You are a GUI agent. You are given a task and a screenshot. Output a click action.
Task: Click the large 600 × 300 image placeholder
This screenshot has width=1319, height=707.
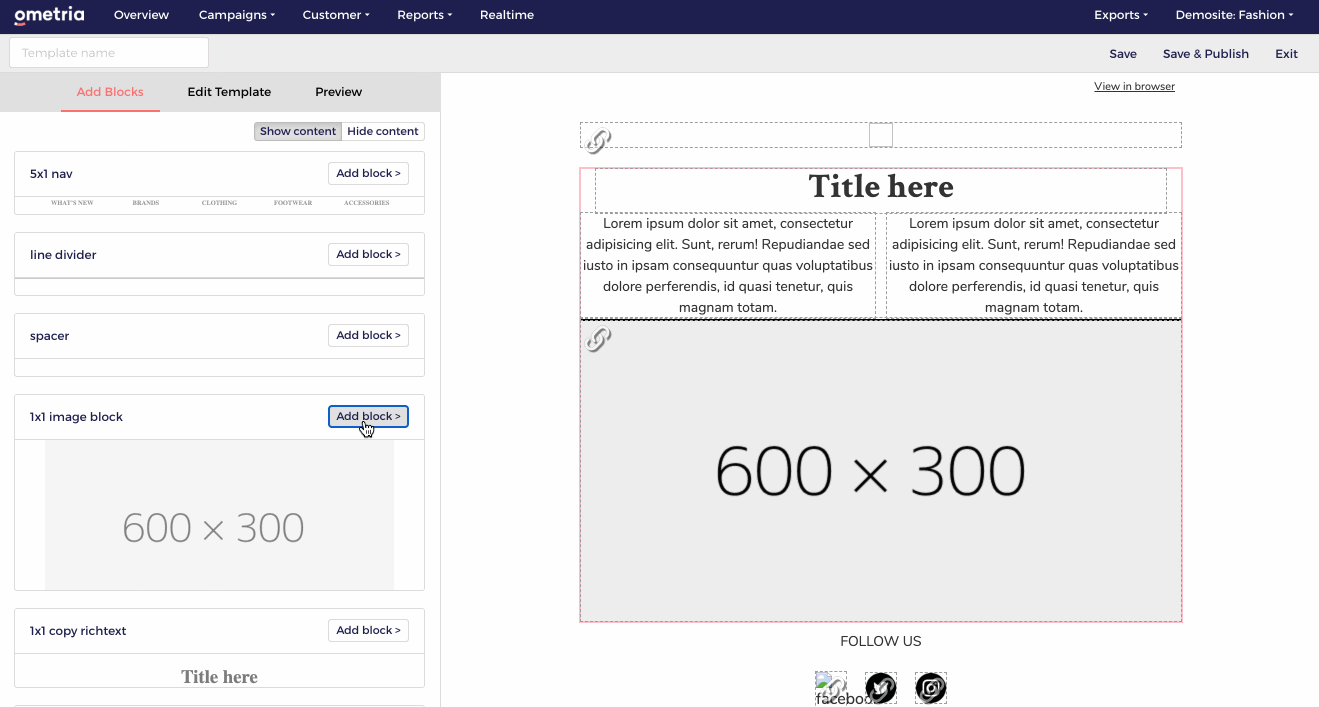[x=881, y=471]
